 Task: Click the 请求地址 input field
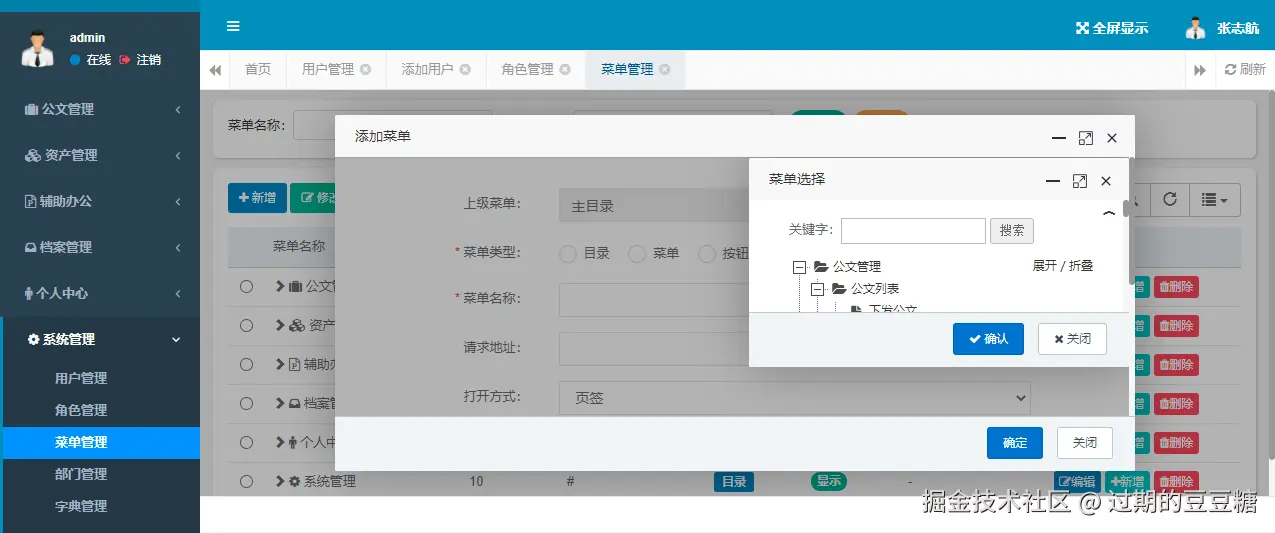click(654, 349)
